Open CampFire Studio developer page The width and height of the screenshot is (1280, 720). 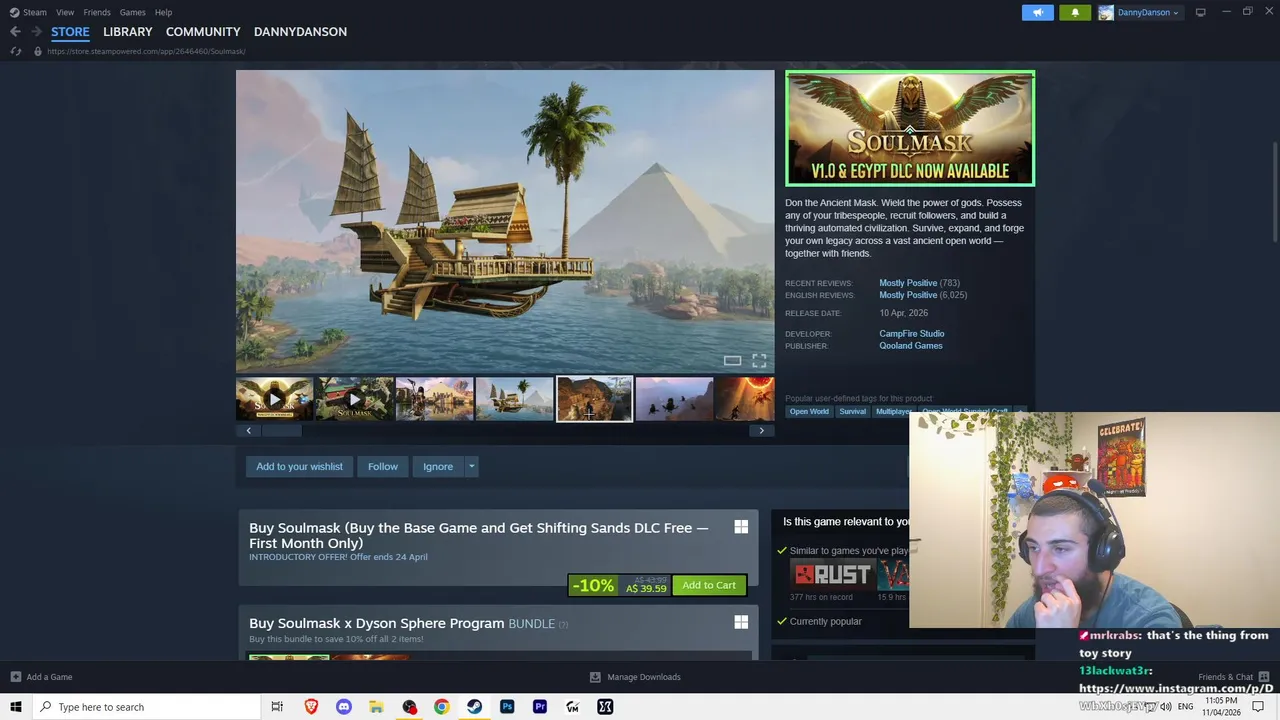(912, 334)
